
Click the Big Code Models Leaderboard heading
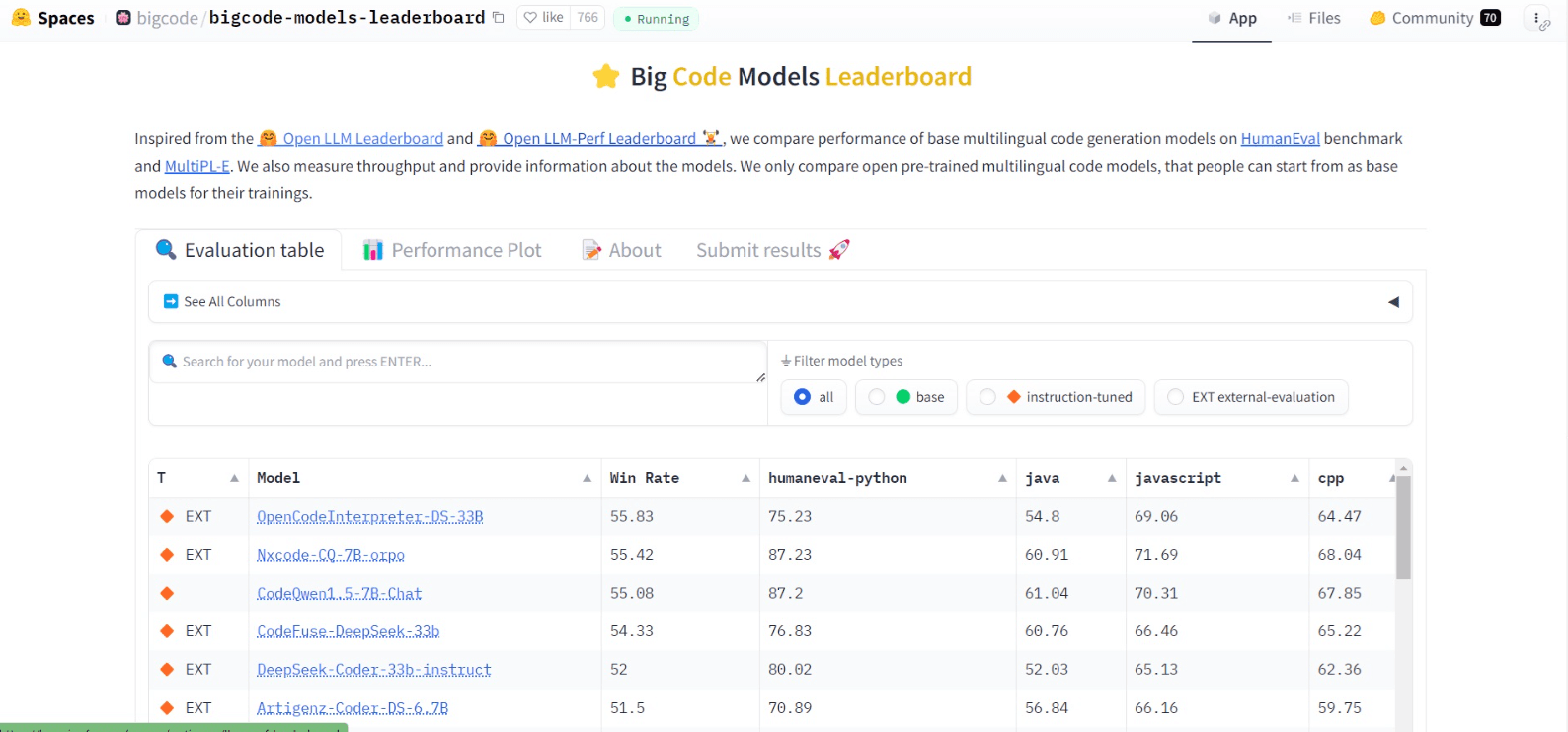(x=801, y=77)
